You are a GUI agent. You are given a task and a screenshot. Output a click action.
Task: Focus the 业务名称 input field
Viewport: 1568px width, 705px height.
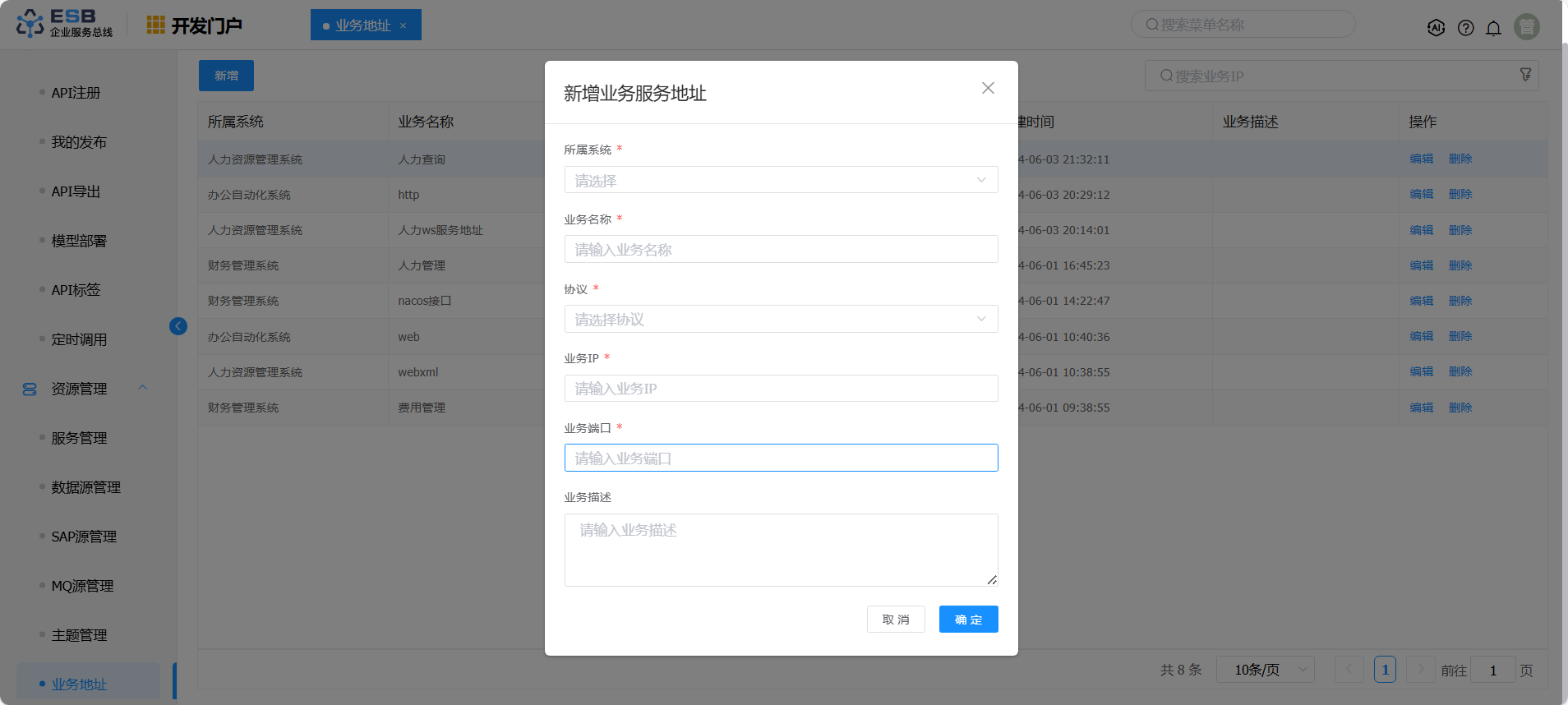pyautogui.click(x=781, y=249)
